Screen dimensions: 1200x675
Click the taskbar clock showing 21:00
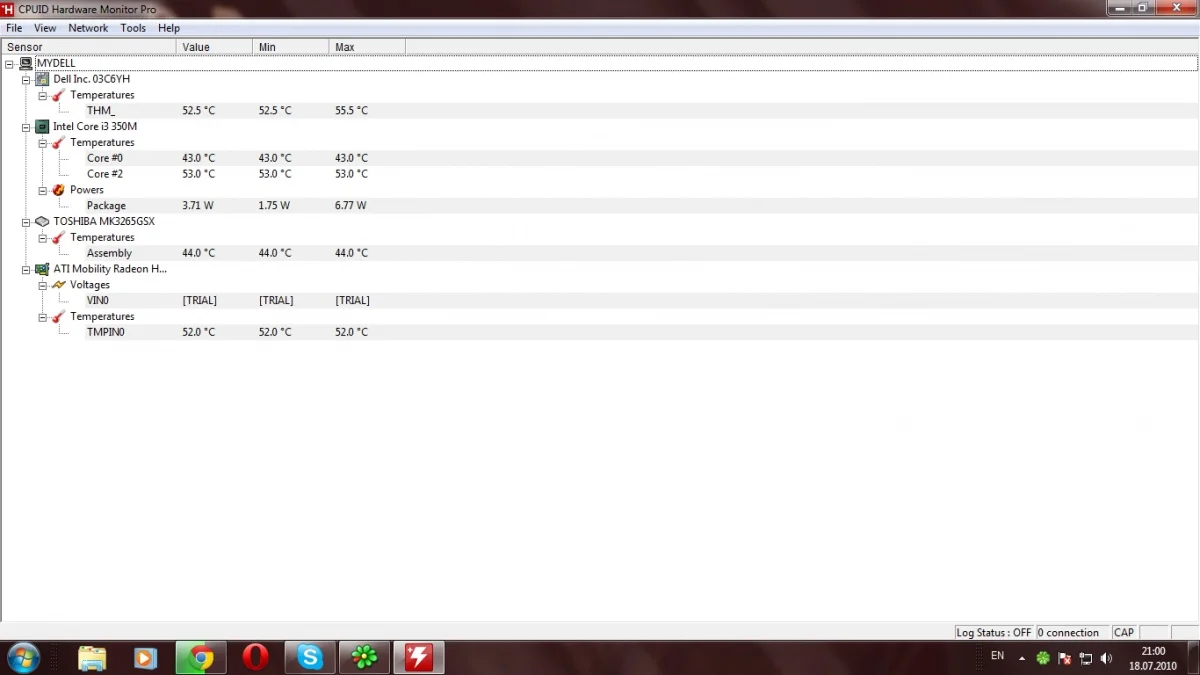1153,657
